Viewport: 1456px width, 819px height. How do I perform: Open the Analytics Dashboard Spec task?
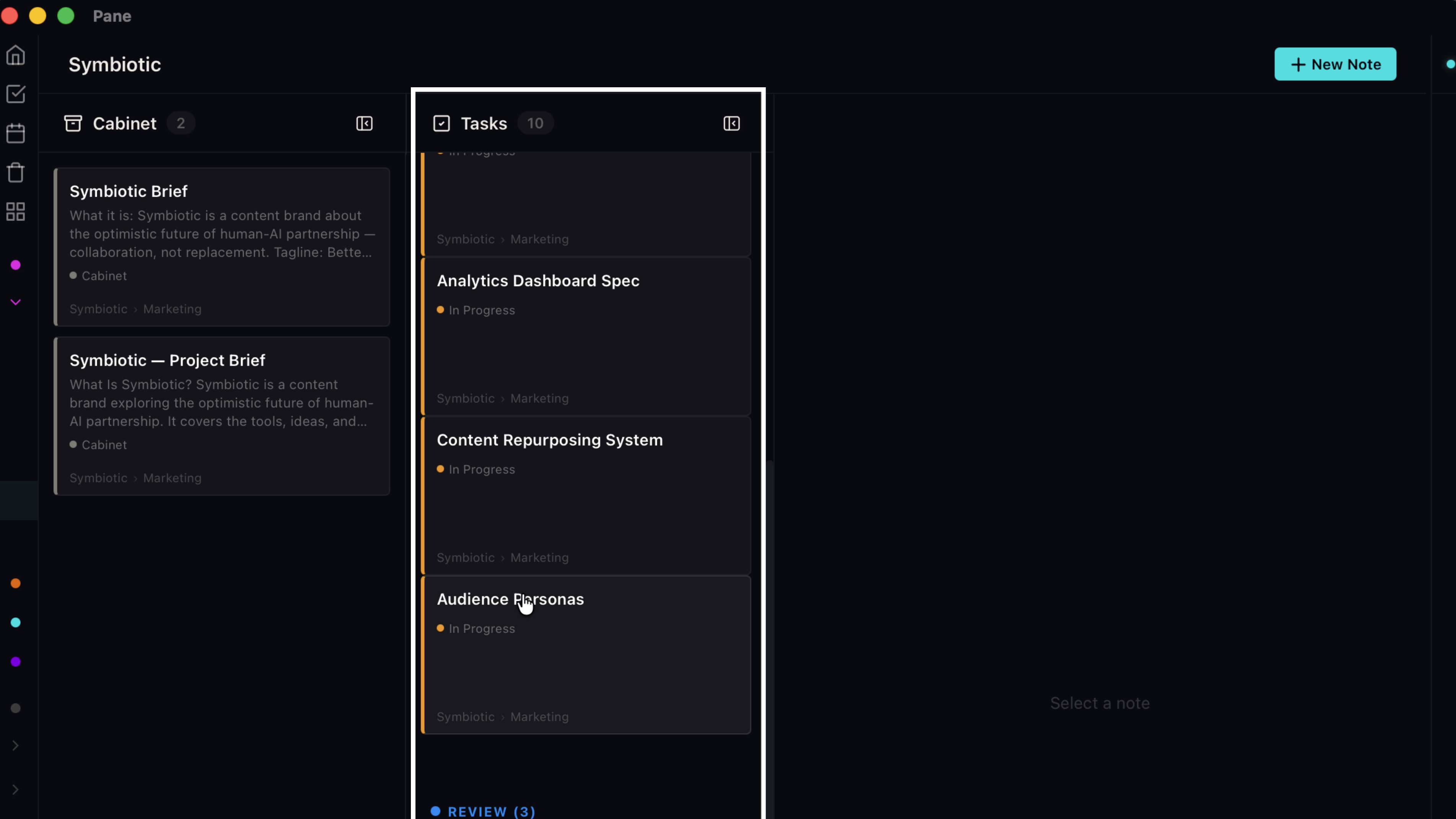click(x=586, y=336)
